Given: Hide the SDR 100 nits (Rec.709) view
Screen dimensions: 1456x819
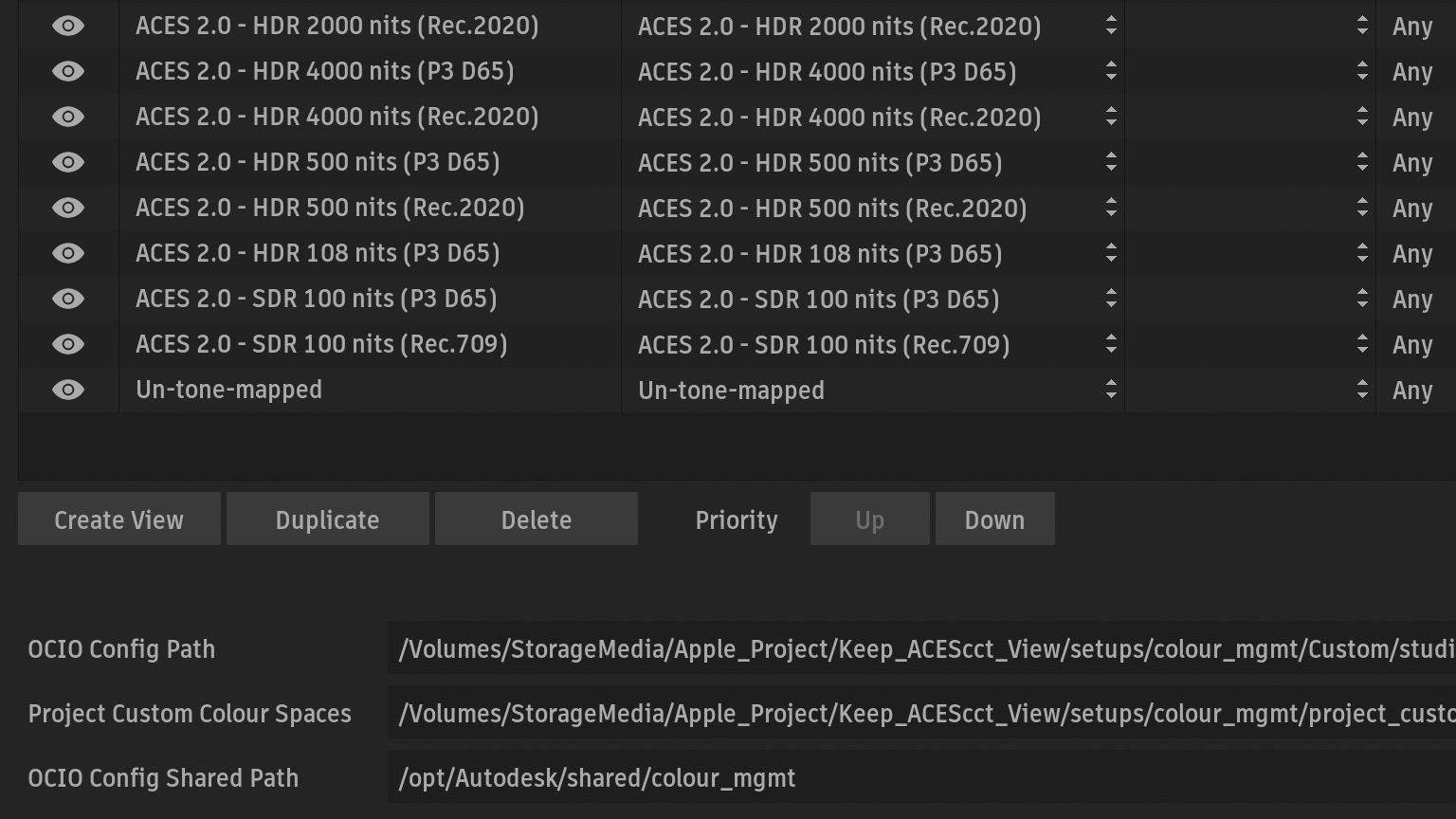Looking at the screenshot, I should pyautogui.click(x=68, y=344).
